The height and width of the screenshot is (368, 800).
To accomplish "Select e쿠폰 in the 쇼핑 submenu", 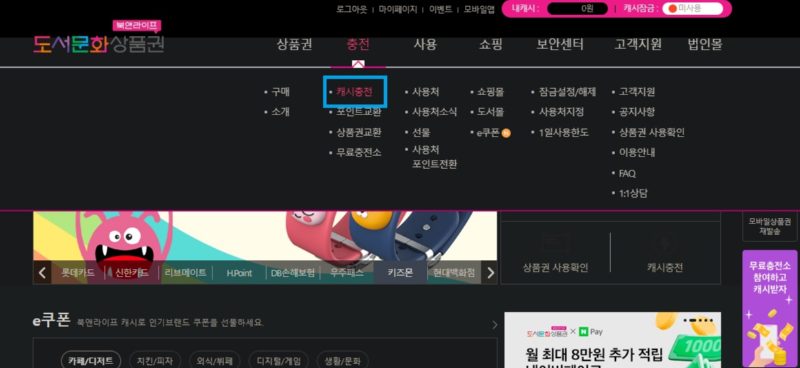I will tap(488, 133).
